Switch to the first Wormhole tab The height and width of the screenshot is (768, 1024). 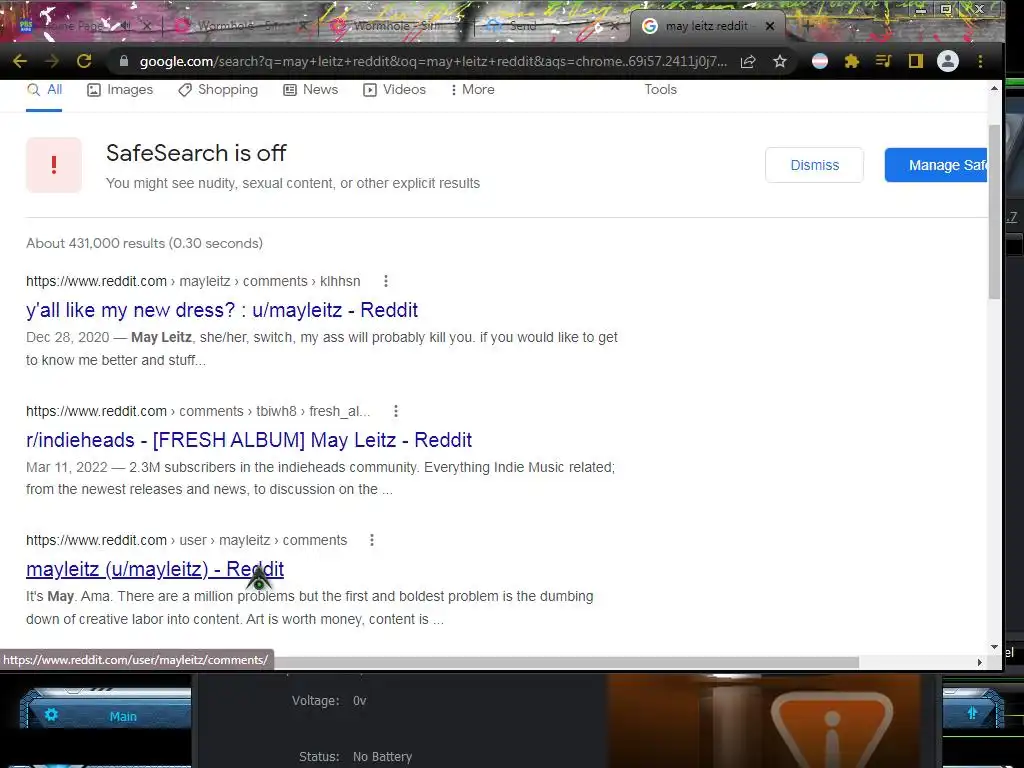tap(235, 26)
